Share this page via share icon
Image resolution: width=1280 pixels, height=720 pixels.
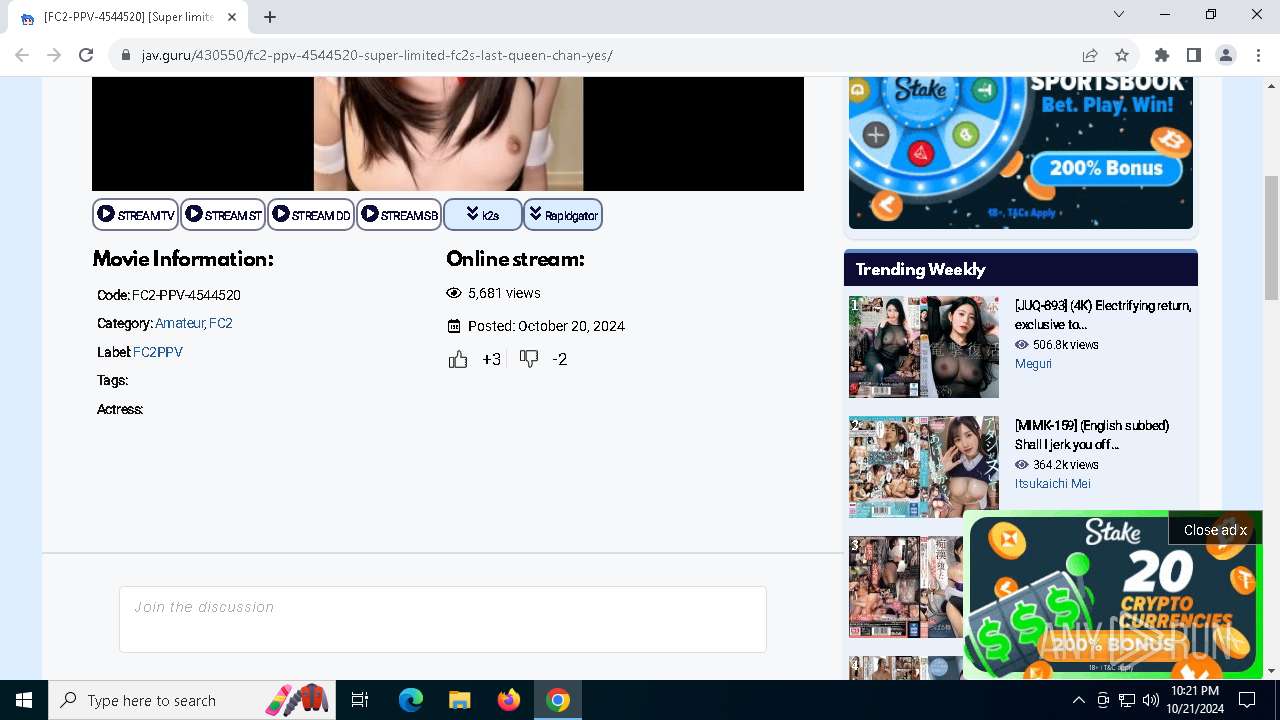pyautogui.click(x=1090, y=55)
